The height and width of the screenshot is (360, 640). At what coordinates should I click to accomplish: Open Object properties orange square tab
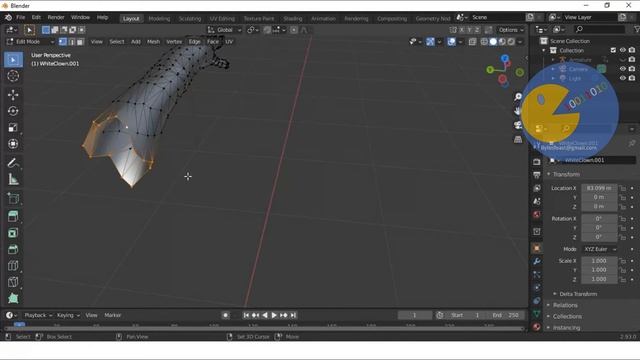tap(537, 248)
